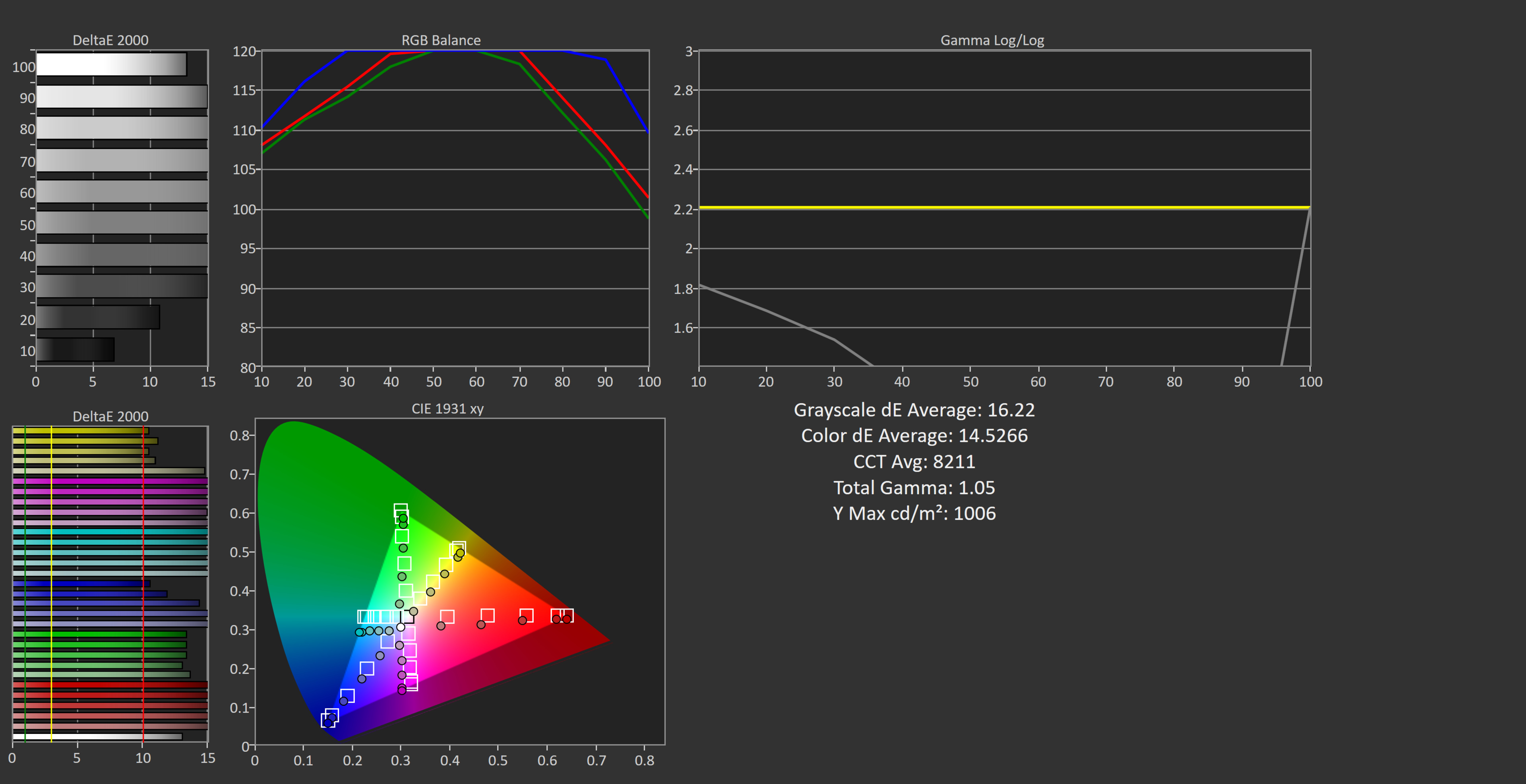Click the topmost yellow color DeltaE bar
This screenshot has height=784, width=1526.
point(80,431)
